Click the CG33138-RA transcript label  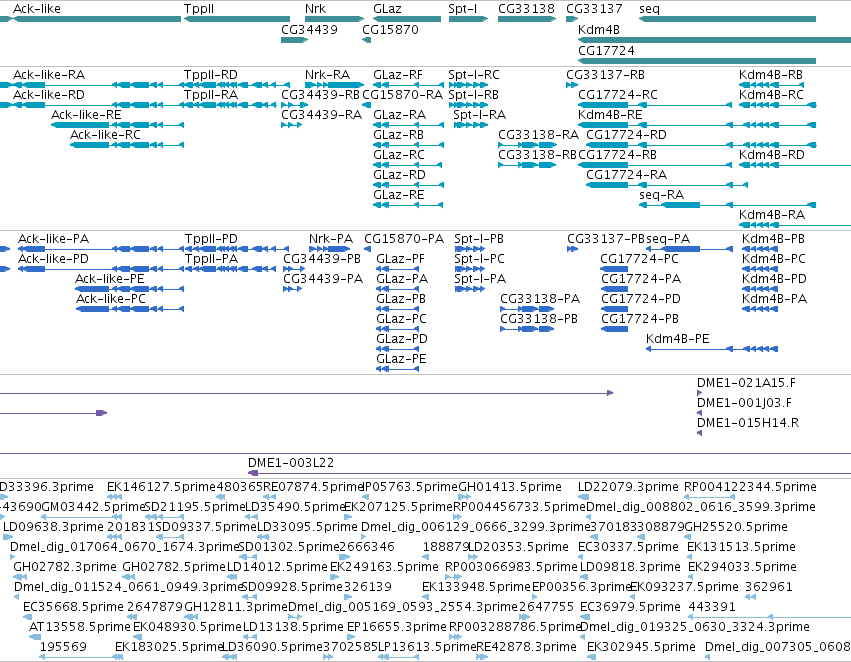tap(538, 135)
